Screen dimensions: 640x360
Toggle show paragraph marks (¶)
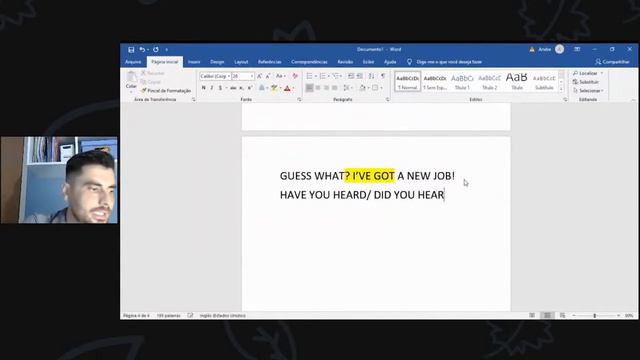(x=383, y=76)
